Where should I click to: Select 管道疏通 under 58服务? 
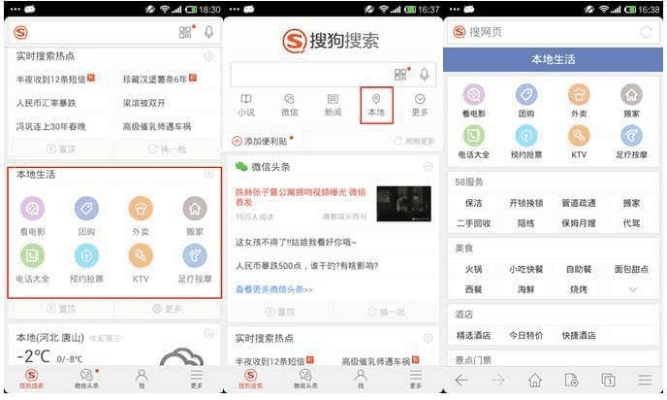click(x=579, y=203)
